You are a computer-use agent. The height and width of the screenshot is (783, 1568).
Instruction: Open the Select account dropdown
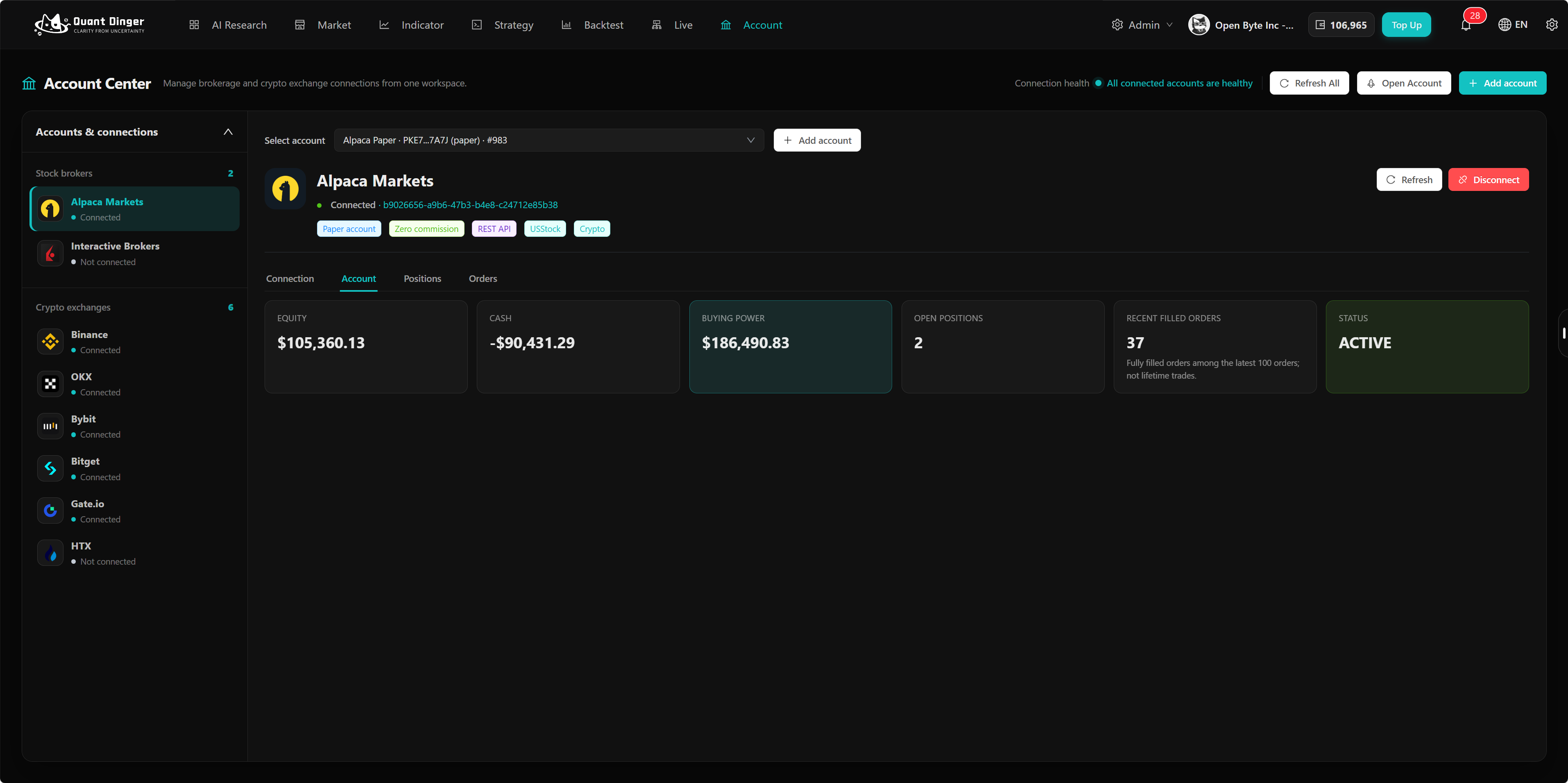click(548, 140)
